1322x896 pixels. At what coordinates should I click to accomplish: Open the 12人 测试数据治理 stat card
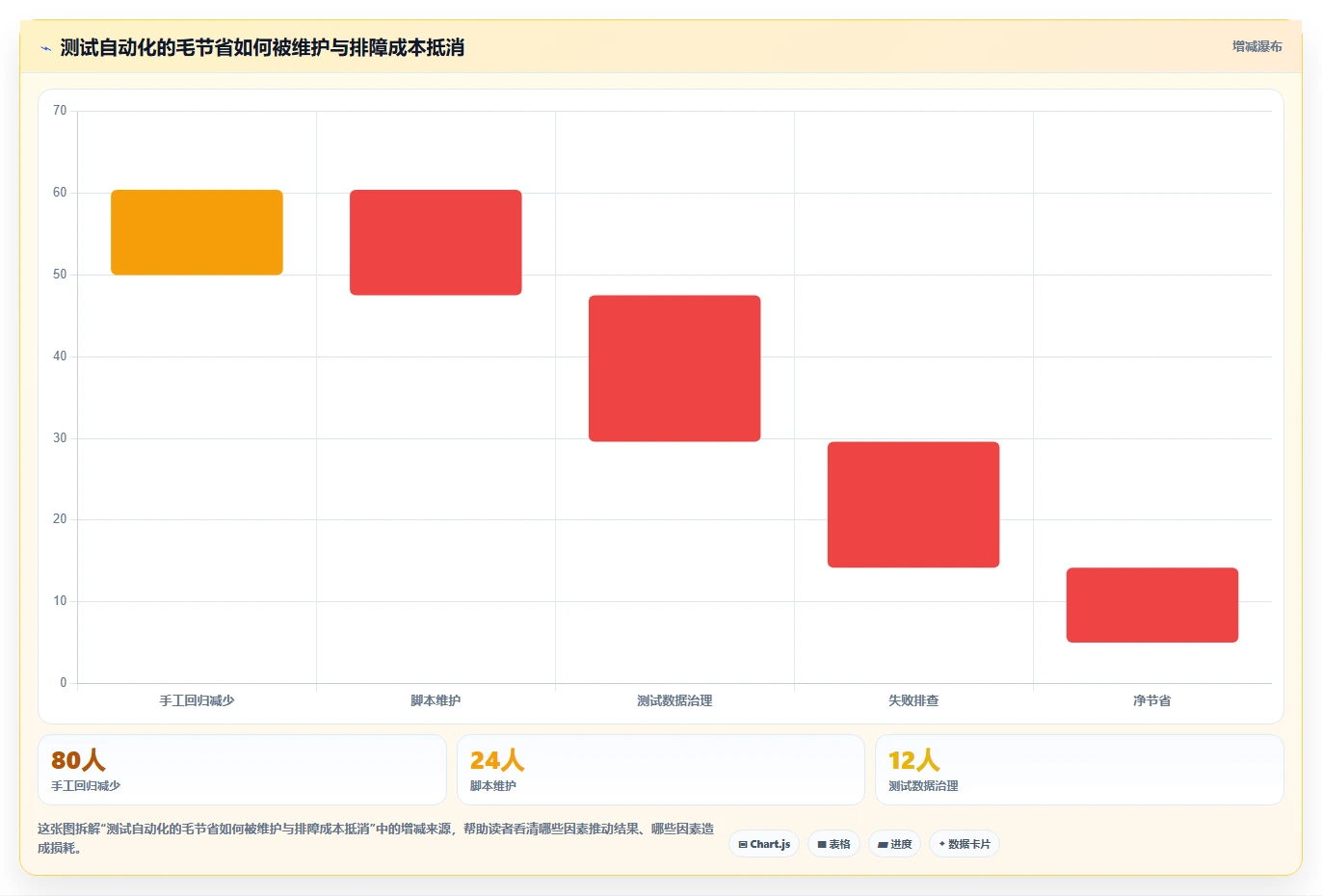[1079, 770]
